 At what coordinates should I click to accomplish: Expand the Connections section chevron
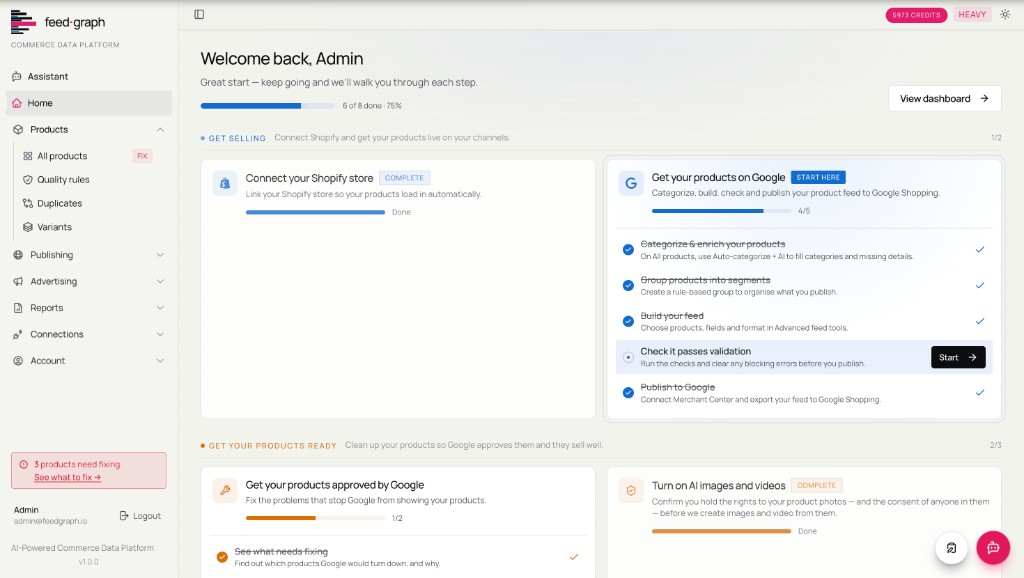(x=160, y=334)
